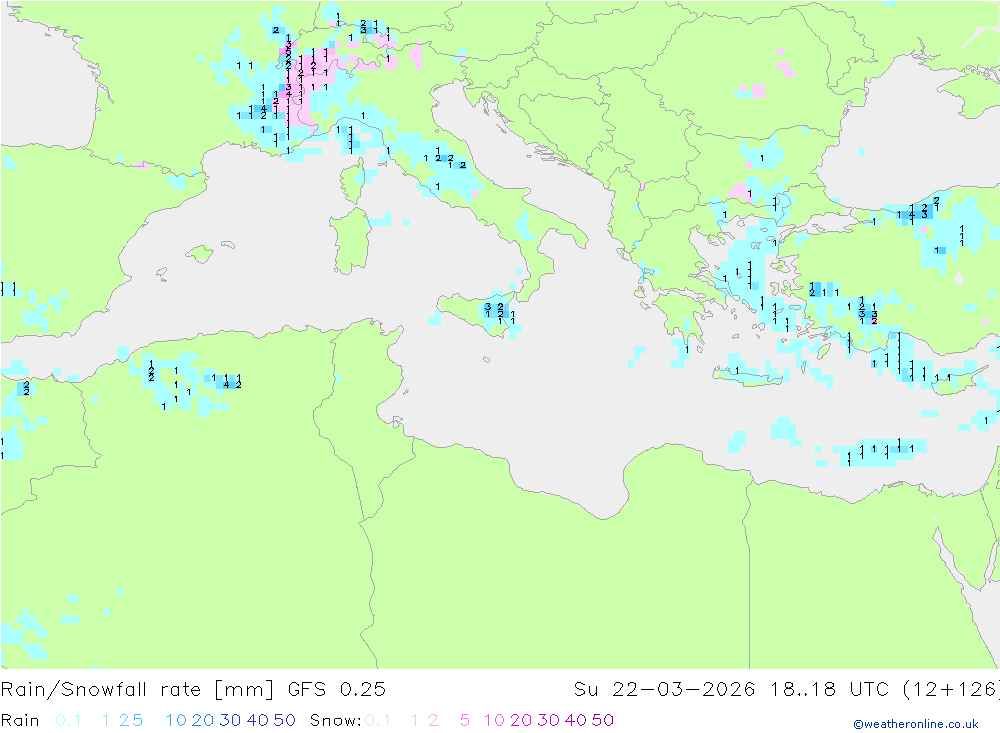Click the date "Su 22-03-2026"

pos(664,690)
